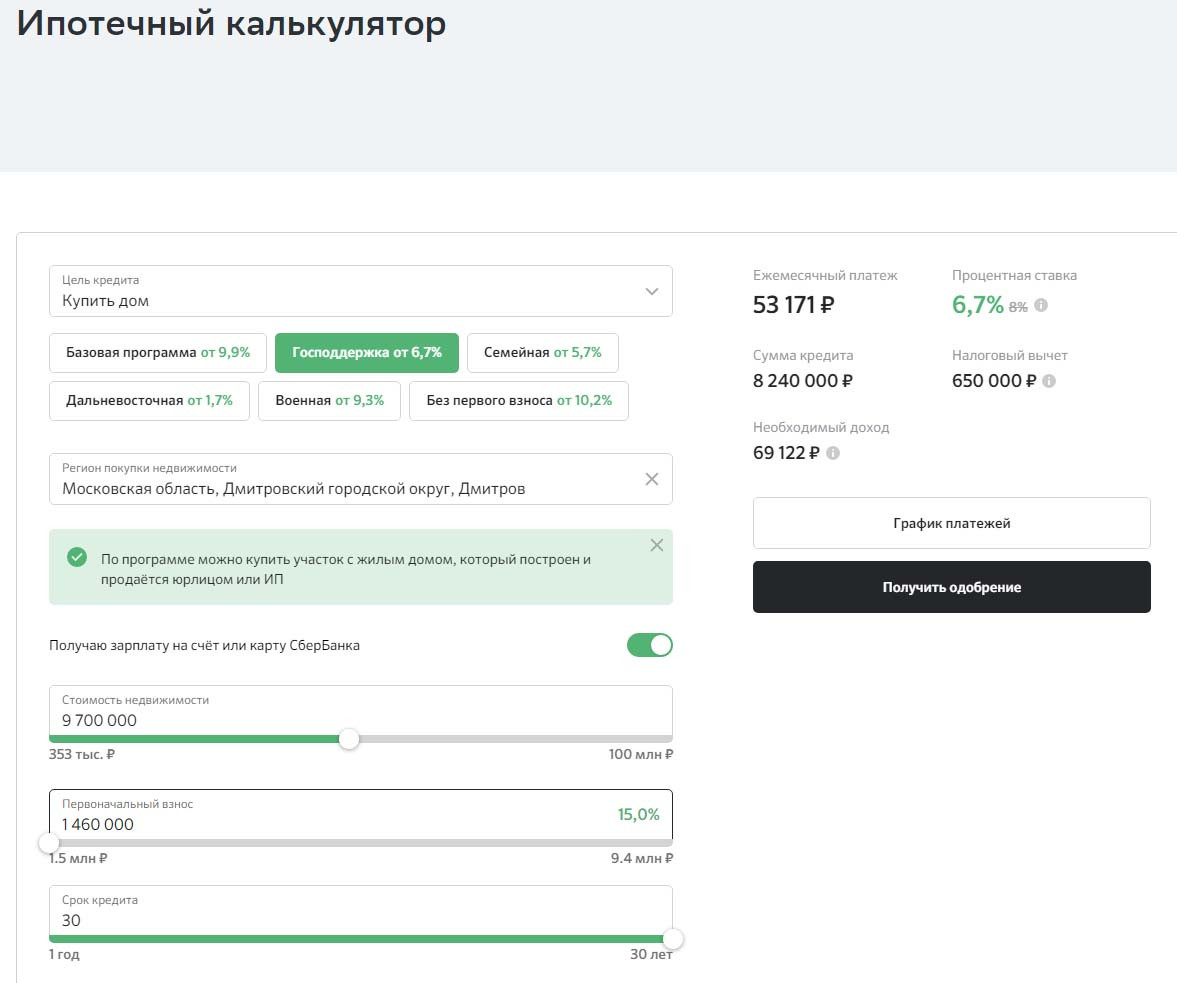The height and width of the screenshot is (983, 1177).
Task: Toggle SberBank salary card switch
Action: [x=650, y=645]
